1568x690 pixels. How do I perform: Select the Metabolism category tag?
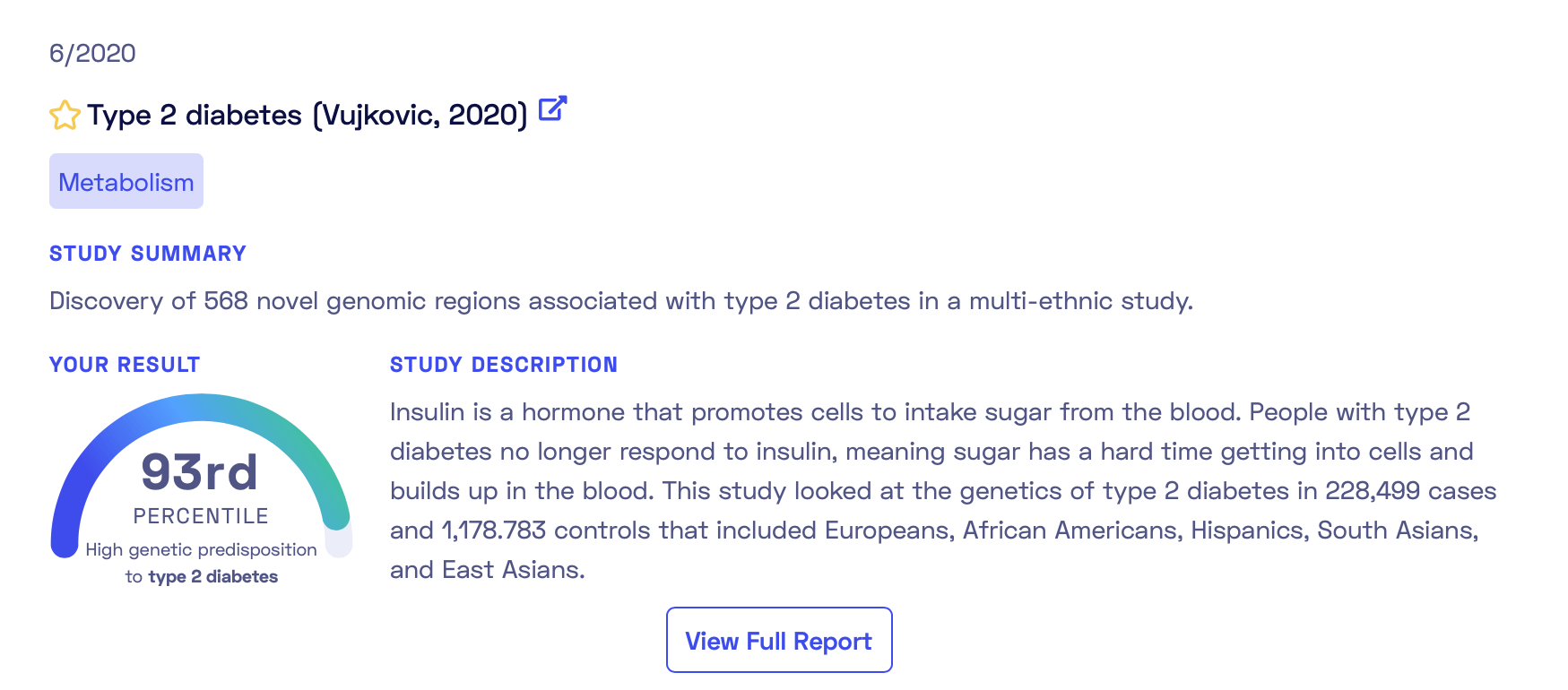[x=126, y=181]
